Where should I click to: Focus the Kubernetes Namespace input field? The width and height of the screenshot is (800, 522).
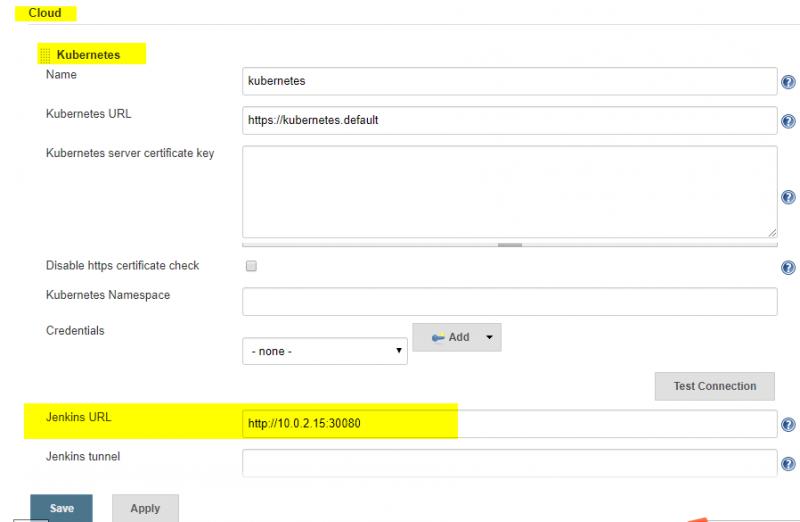click(509, 302)
